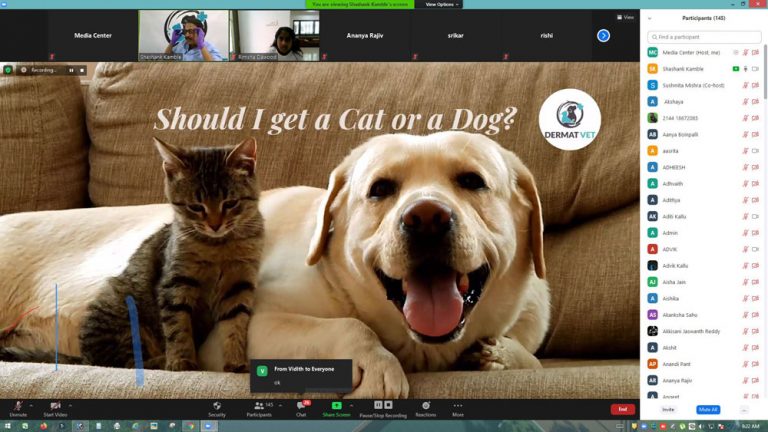The image size is (768, 432).
Task: Click the volume icon in system tray
Action: point(701,427)
